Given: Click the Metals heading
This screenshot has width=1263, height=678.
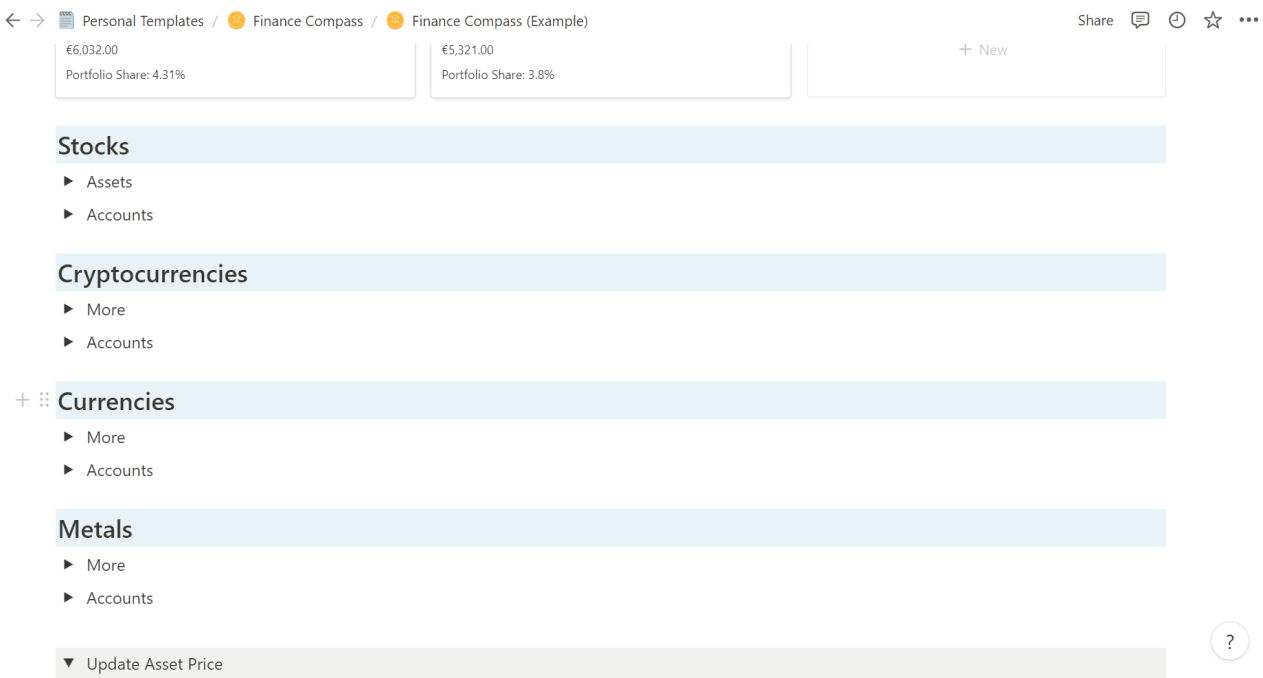Looking at the screenshot, I should [95, 529].
